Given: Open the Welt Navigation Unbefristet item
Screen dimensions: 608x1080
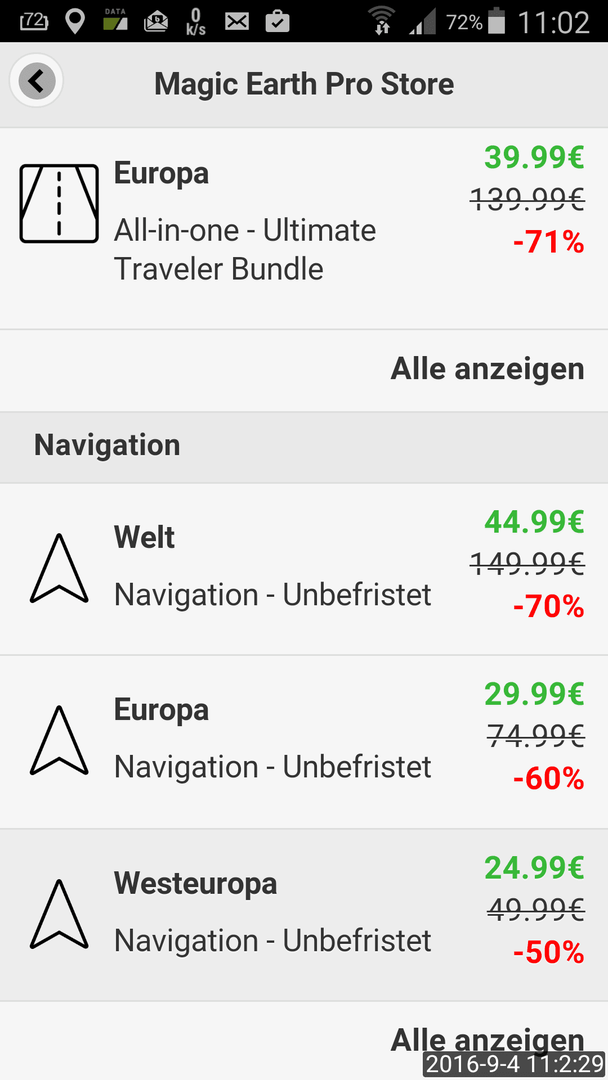Looking at the screenshot, I should [x=304, y=569].
